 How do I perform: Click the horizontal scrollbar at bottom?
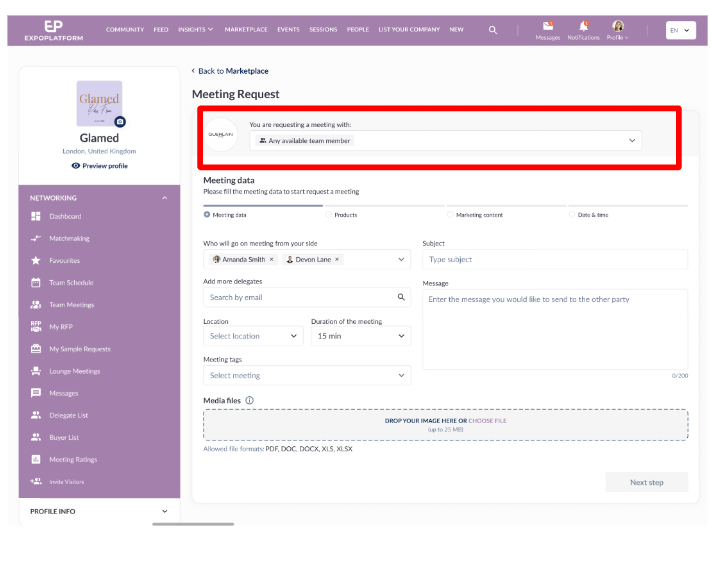coord(193,524)
